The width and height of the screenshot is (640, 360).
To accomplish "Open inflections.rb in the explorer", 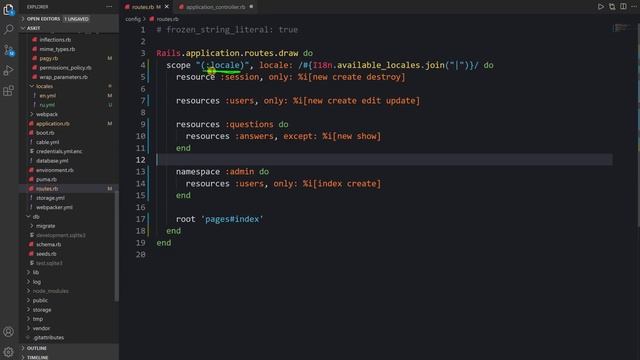I will click(55, 40).
